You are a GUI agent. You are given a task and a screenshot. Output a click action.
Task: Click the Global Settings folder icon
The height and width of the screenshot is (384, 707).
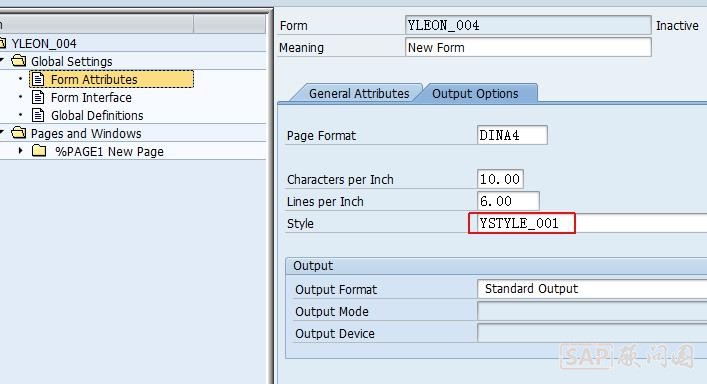(x=19, y=60)
